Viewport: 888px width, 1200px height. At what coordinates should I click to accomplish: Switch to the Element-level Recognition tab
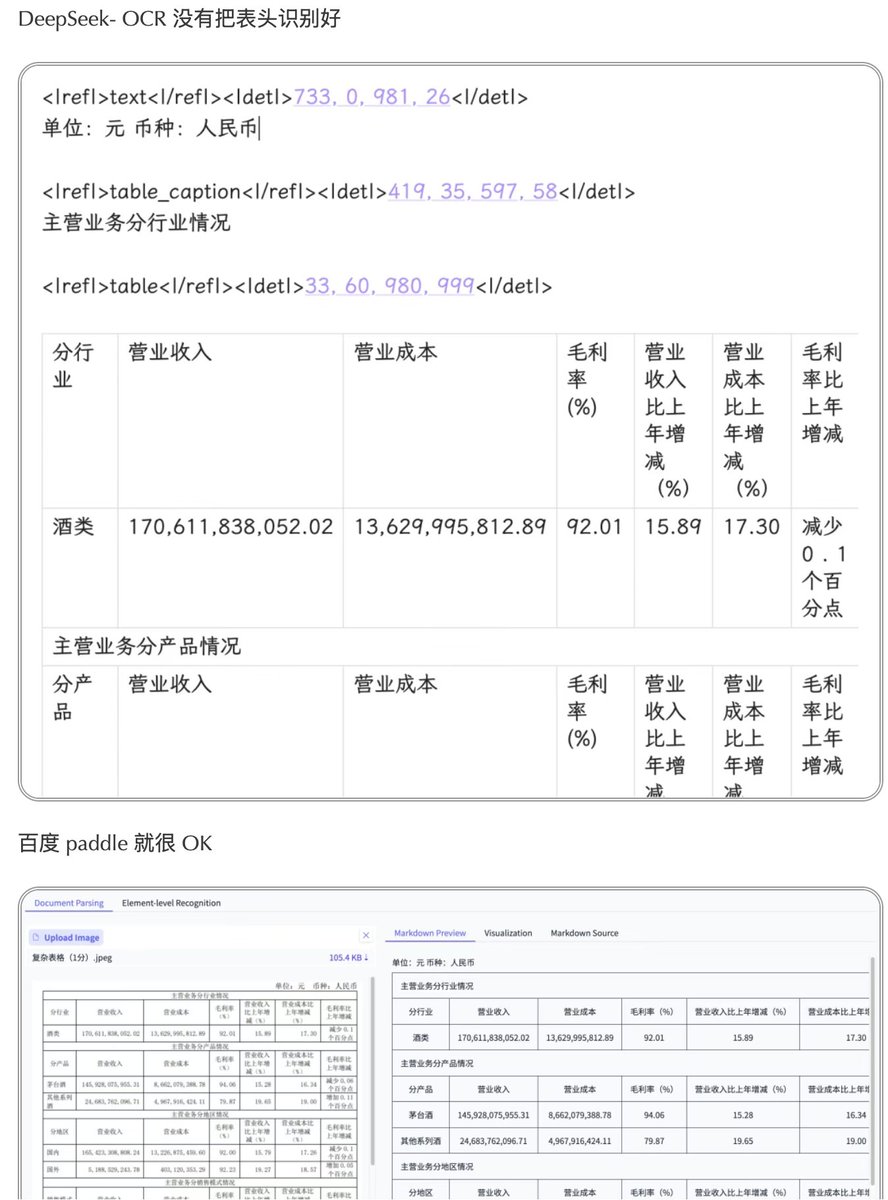172,903
